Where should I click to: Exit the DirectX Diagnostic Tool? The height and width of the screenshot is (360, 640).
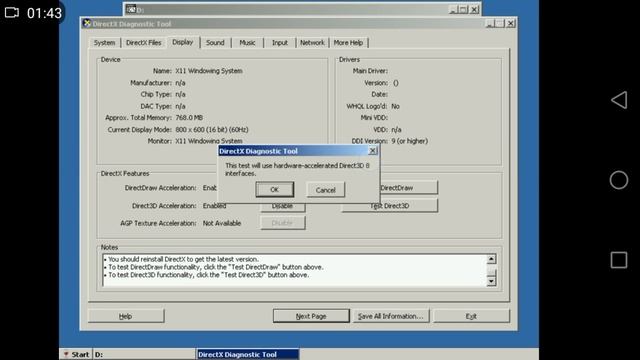pyautogui.click(x=471, y=316)
